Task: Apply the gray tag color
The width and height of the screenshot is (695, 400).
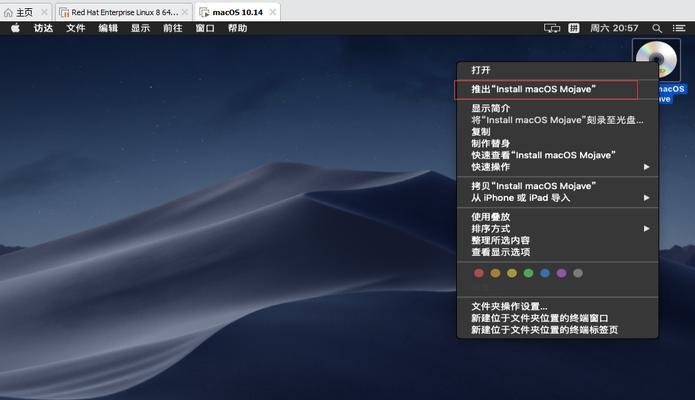Action: click(x=578, y=273)
